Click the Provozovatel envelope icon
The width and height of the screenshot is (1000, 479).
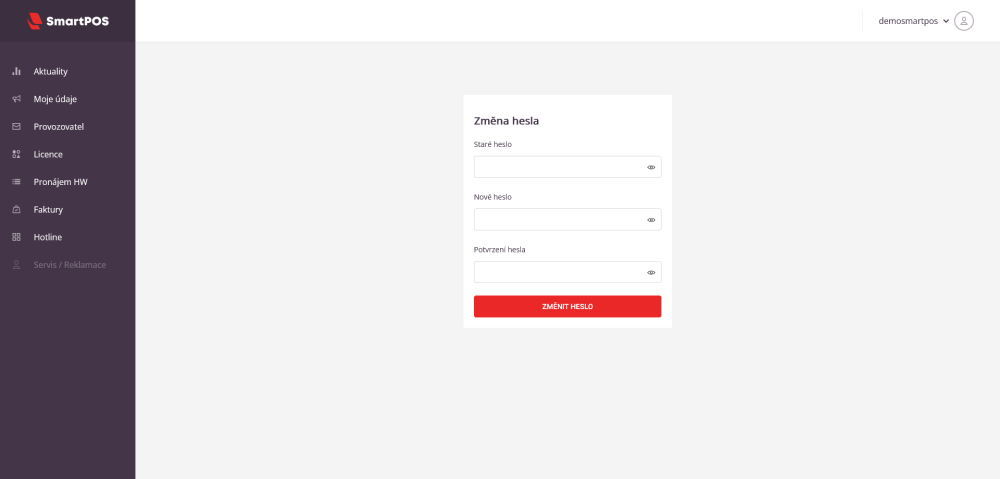point(16,127)
